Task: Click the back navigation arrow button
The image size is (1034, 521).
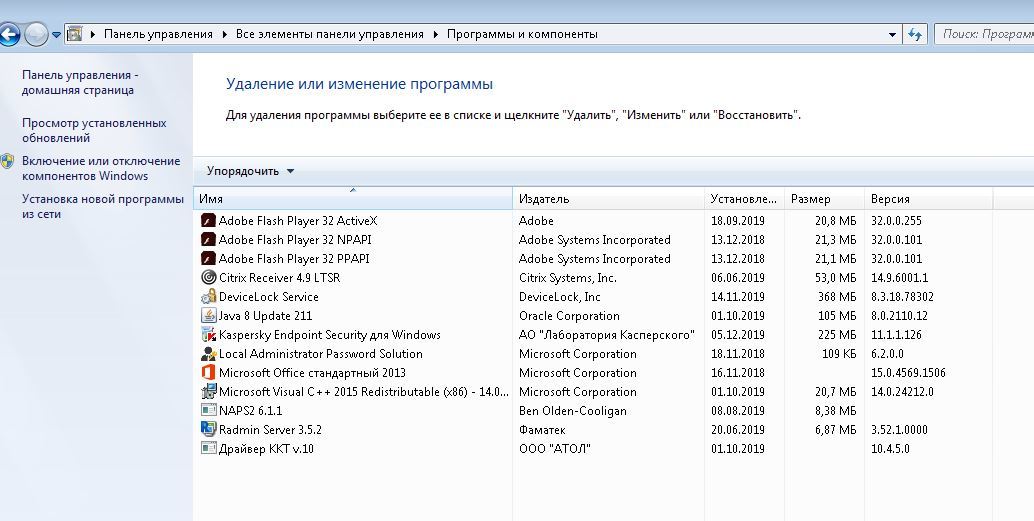Action: tap(10, 34)
